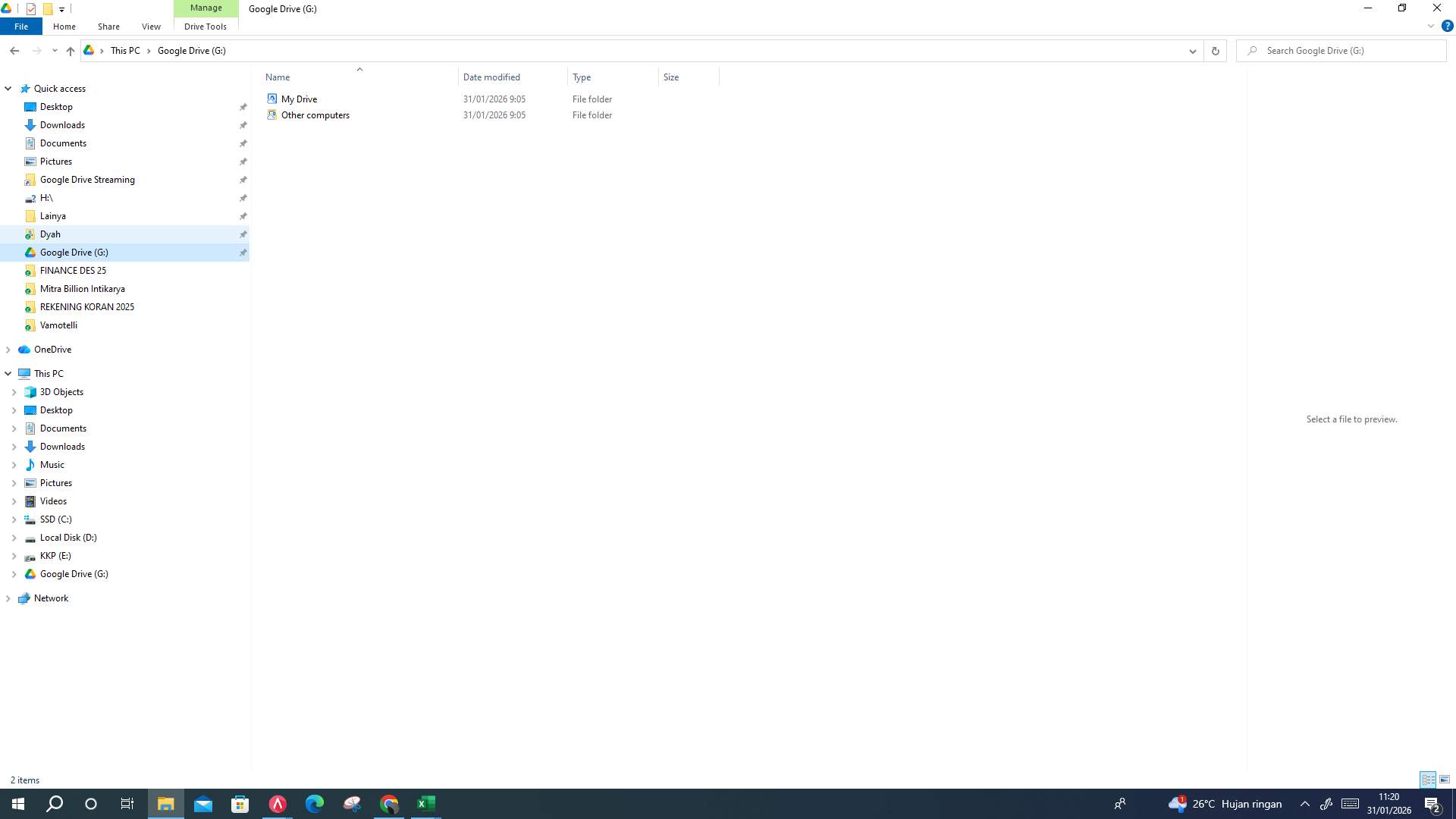Switch to the Drive Tools tab

pyautogui.click(x=205, y=26)
